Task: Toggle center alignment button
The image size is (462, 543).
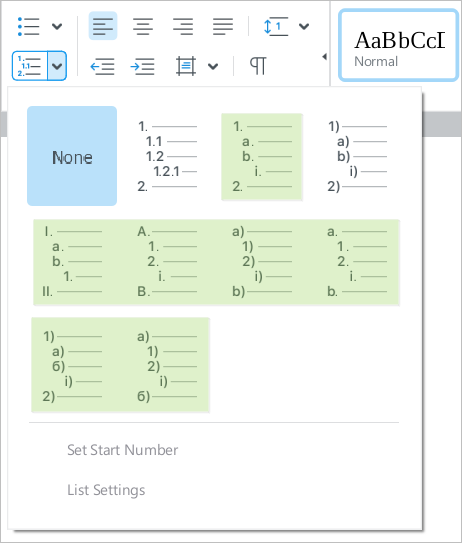Action: coord(143,26)
